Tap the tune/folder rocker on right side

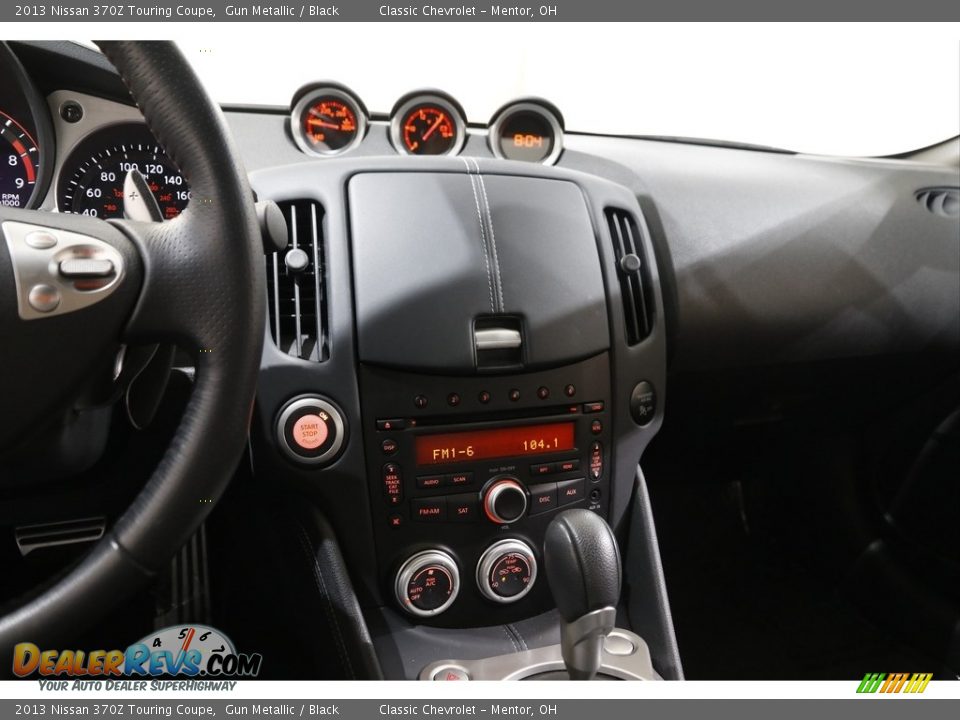pos(596,461)
